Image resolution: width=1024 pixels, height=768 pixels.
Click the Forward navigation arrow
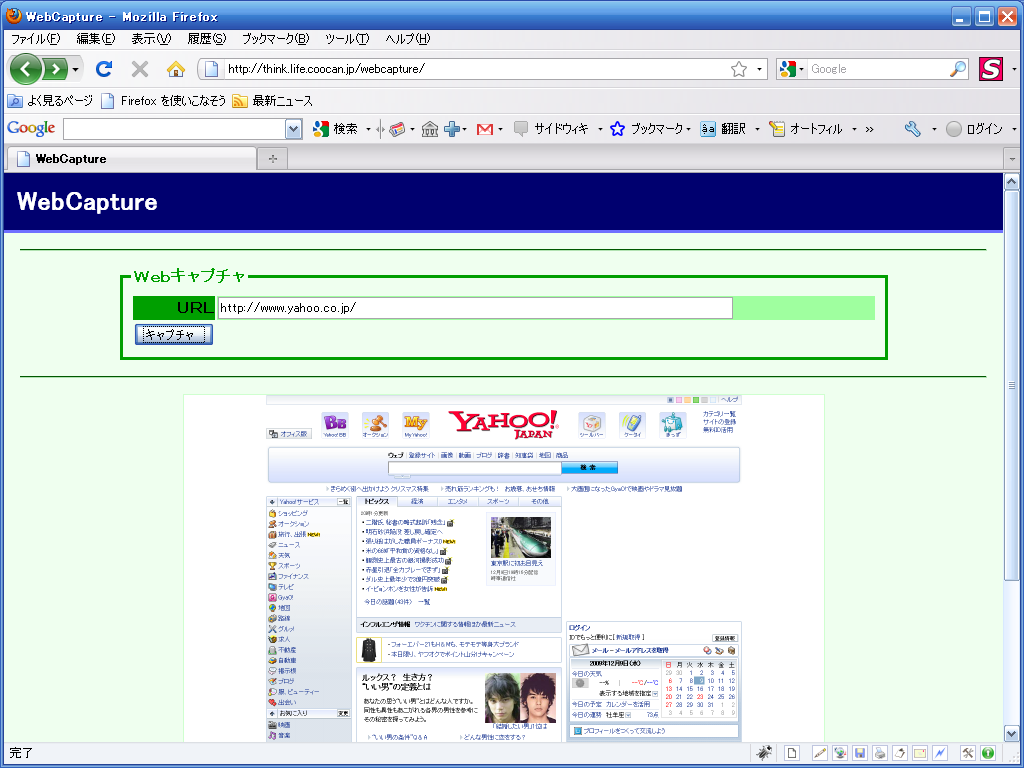point(56,69)
